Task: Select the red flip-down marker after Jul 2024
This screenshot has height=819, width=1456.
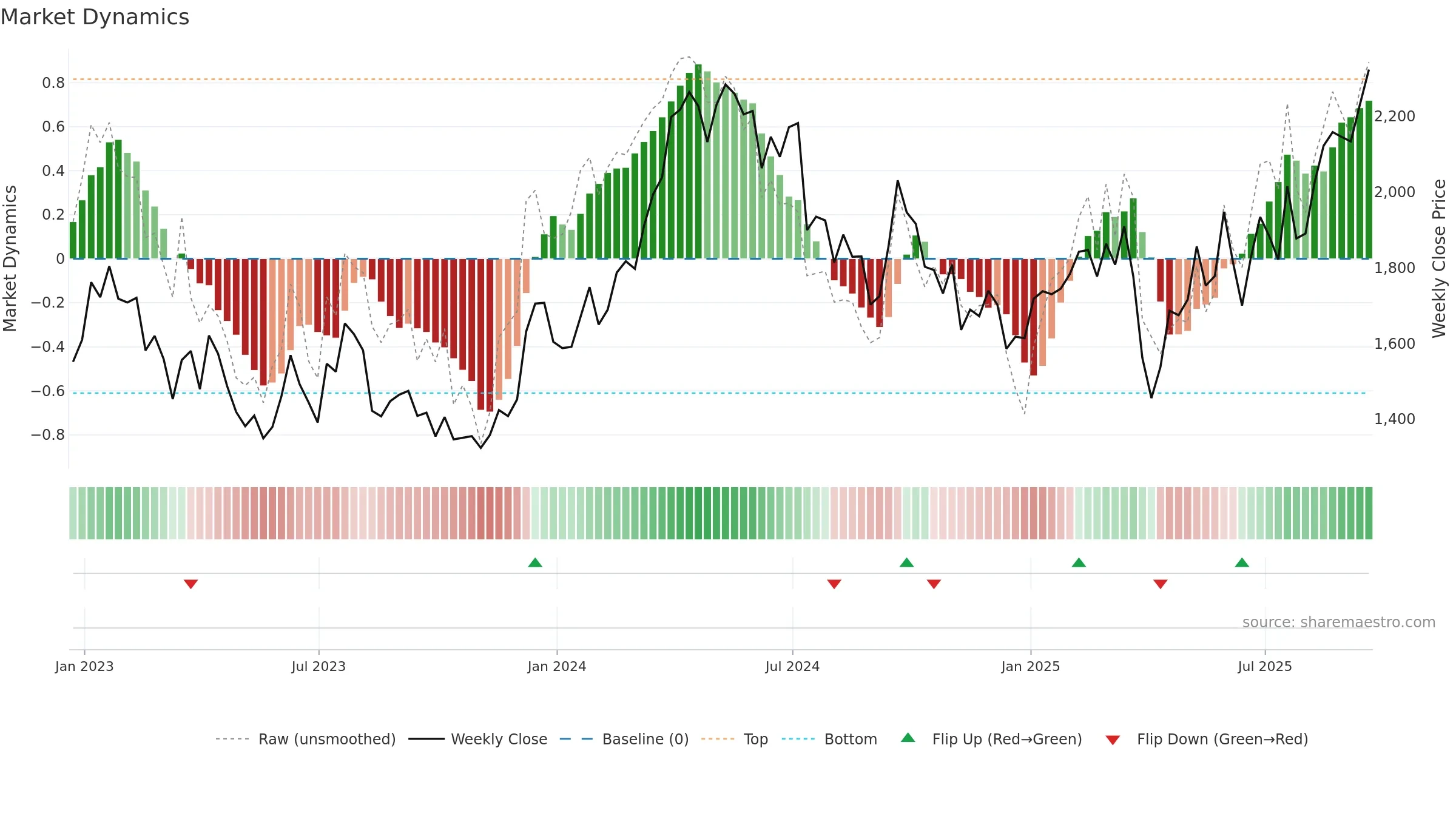Action: tap(834, 584)
